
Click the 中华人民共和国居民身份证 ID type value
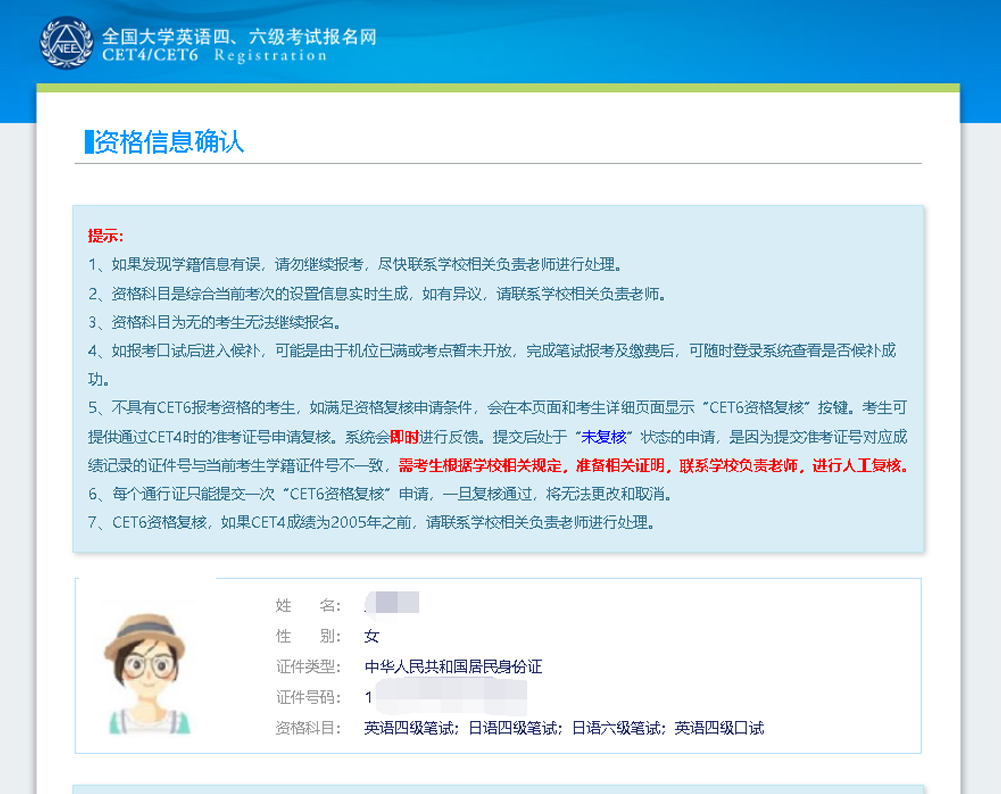(453, 667)
